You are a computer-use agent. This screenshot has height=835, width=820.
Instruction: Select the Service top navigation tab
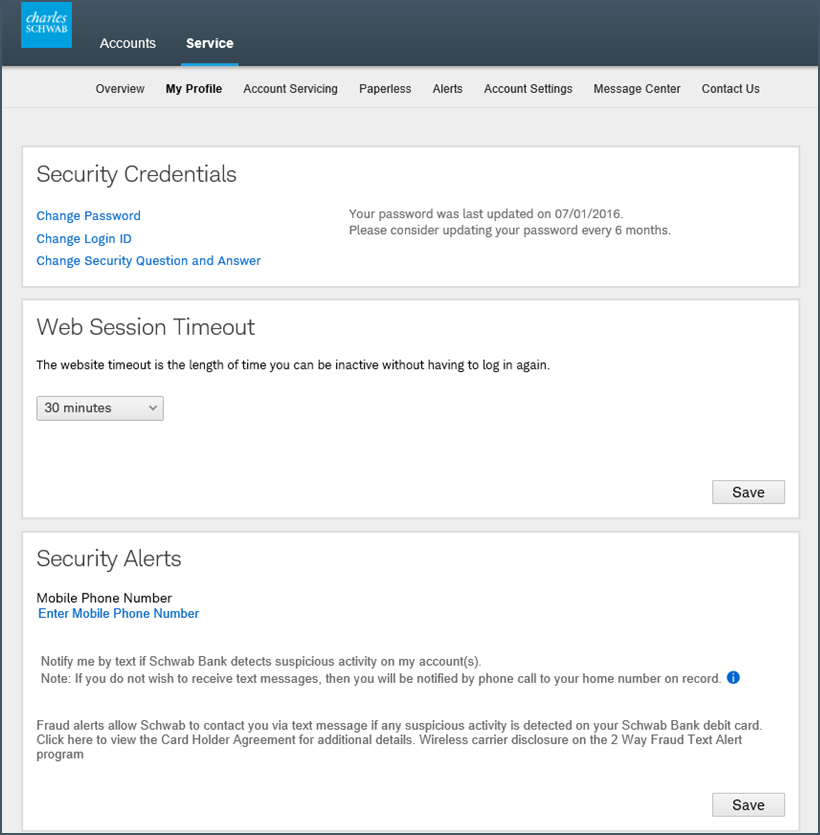point(210,43)
